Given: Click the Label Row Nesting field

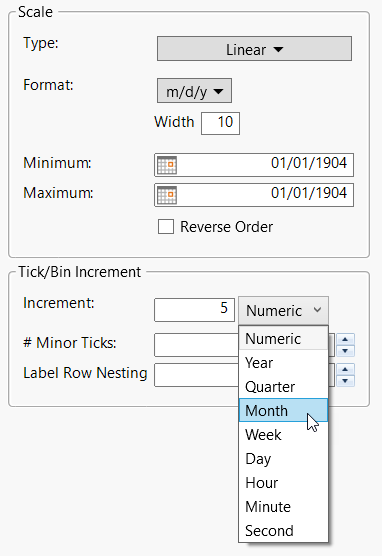Looking at the screenshot, I should (x=196, y=375).
